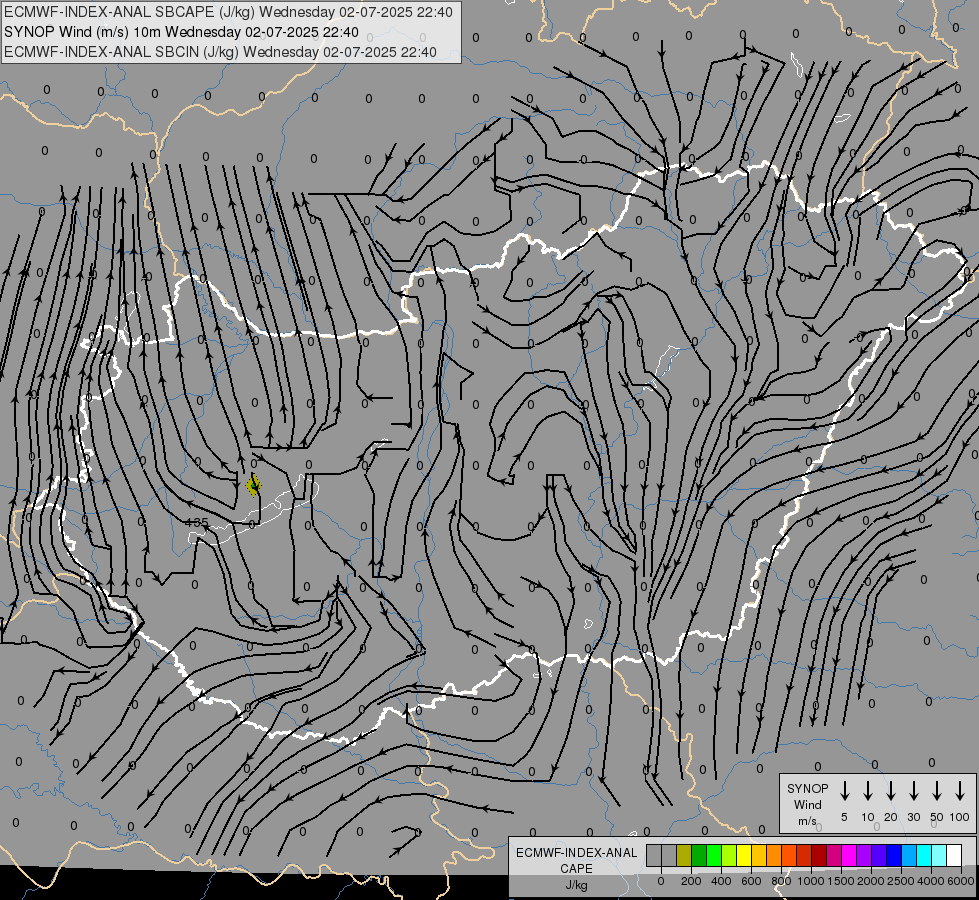
Task: Click the 4000 tick label on CAPE scale
Action: click(x=931, y=881)
